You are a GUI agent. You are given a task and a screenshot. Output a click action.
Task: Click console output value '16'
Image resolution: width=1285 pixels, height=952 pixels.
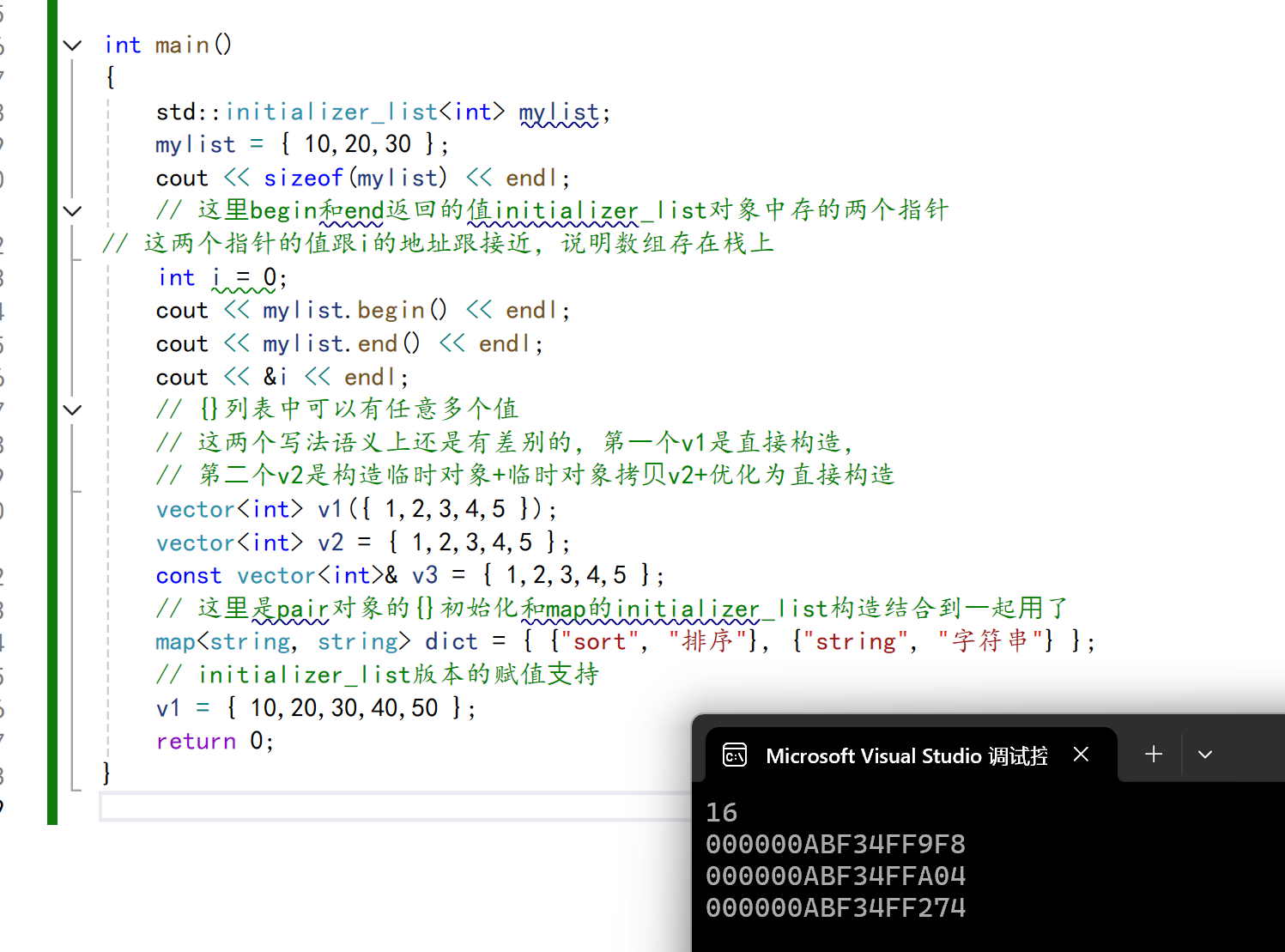(x=721, y=812)
